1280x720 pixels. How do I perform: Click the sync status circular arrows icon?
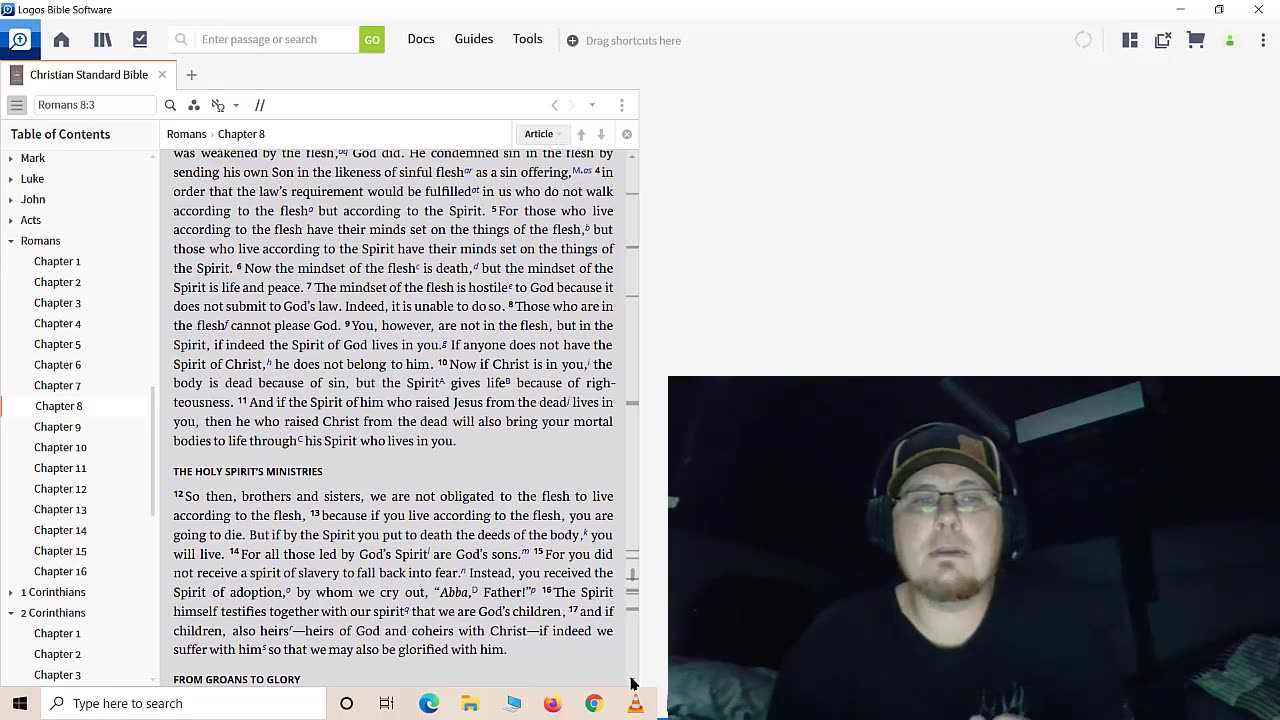tap(1083, 40)
